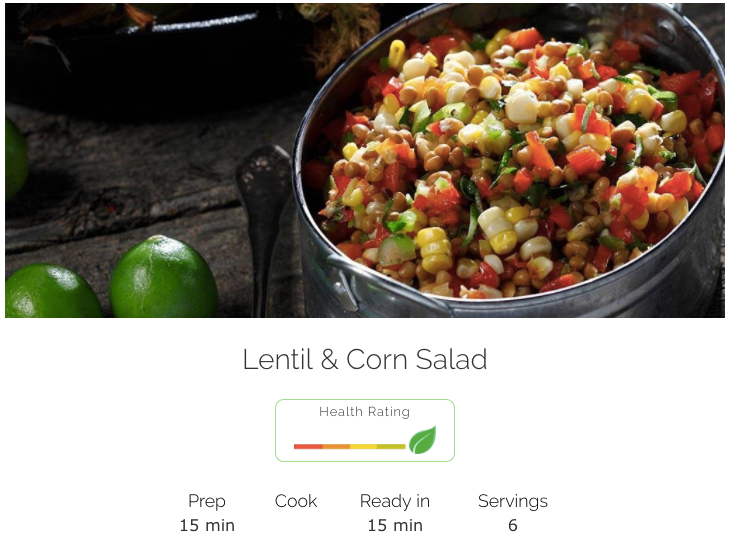Click the salad bowl in the recipe photo
This screenshot has width=729, height=545.
[x=510, y=161]
